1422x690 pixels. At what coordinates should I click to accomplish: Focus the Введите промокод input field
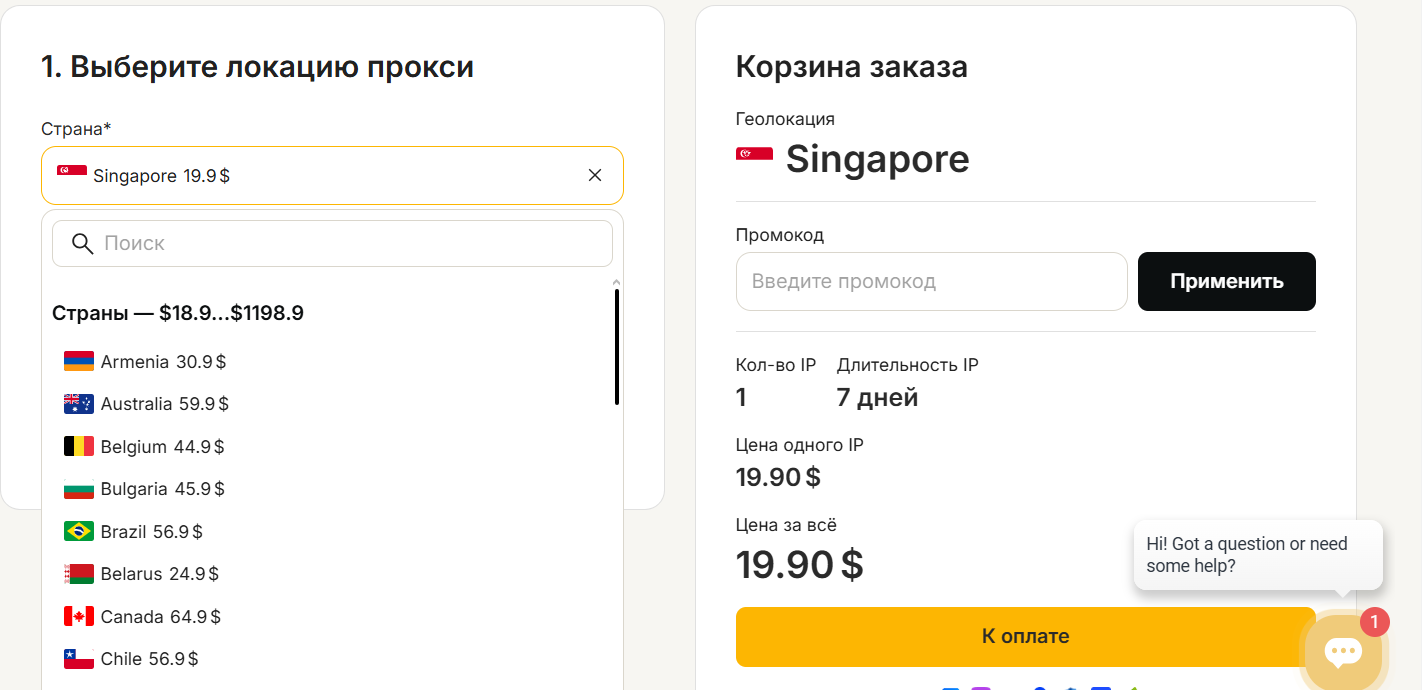931,281
